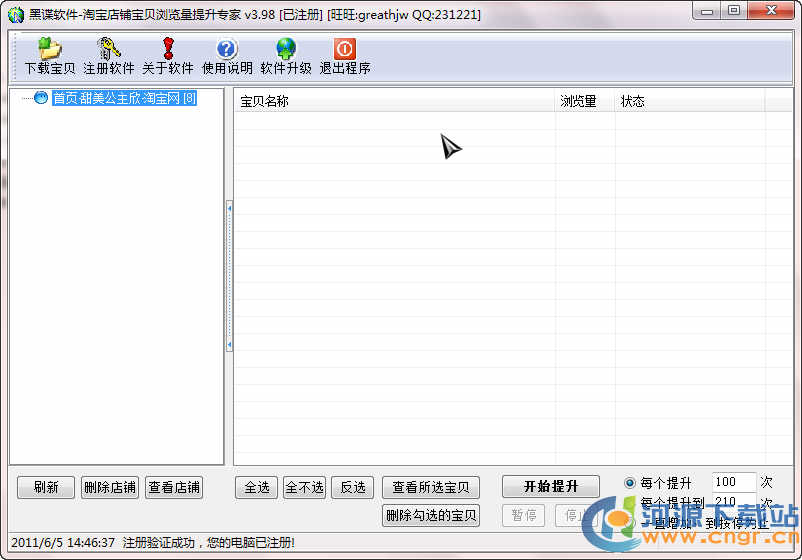
Task: Click 反选 invert selection button
Action: point(353,487)
